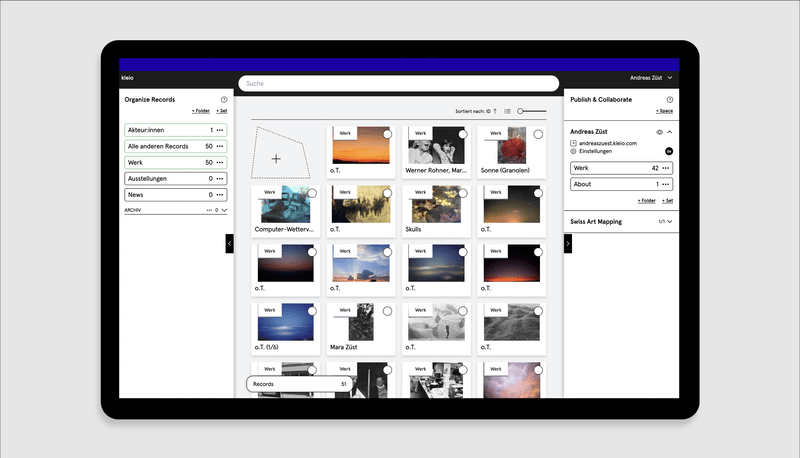
Task: Click the + Space link
Action: [663, 111]
